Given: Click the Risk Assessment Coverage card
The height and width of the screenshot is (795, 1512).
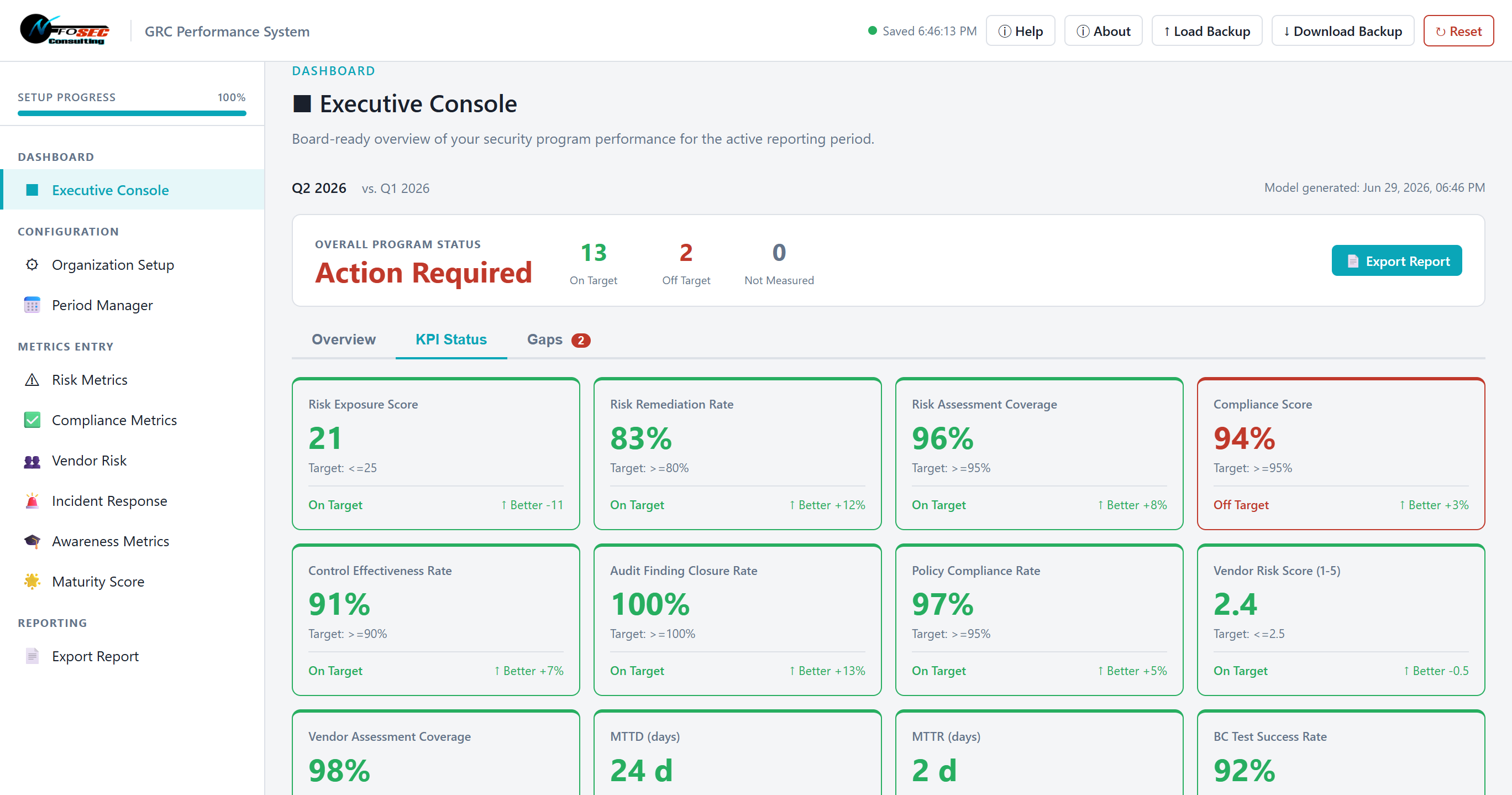Looking at the screenshot, I should click(1039, 453).
